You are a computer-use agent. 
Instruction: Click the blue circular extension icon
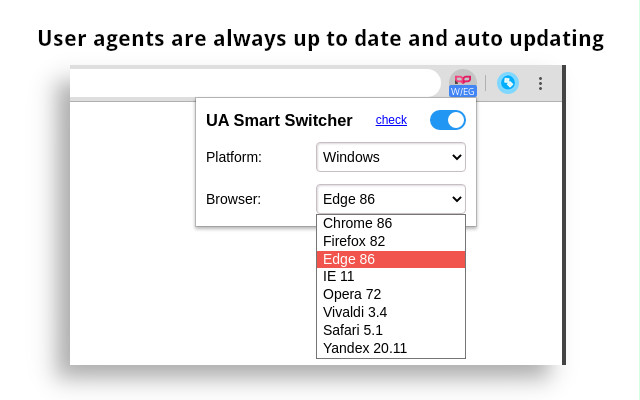pyautogui.click(x=508, y=83)
